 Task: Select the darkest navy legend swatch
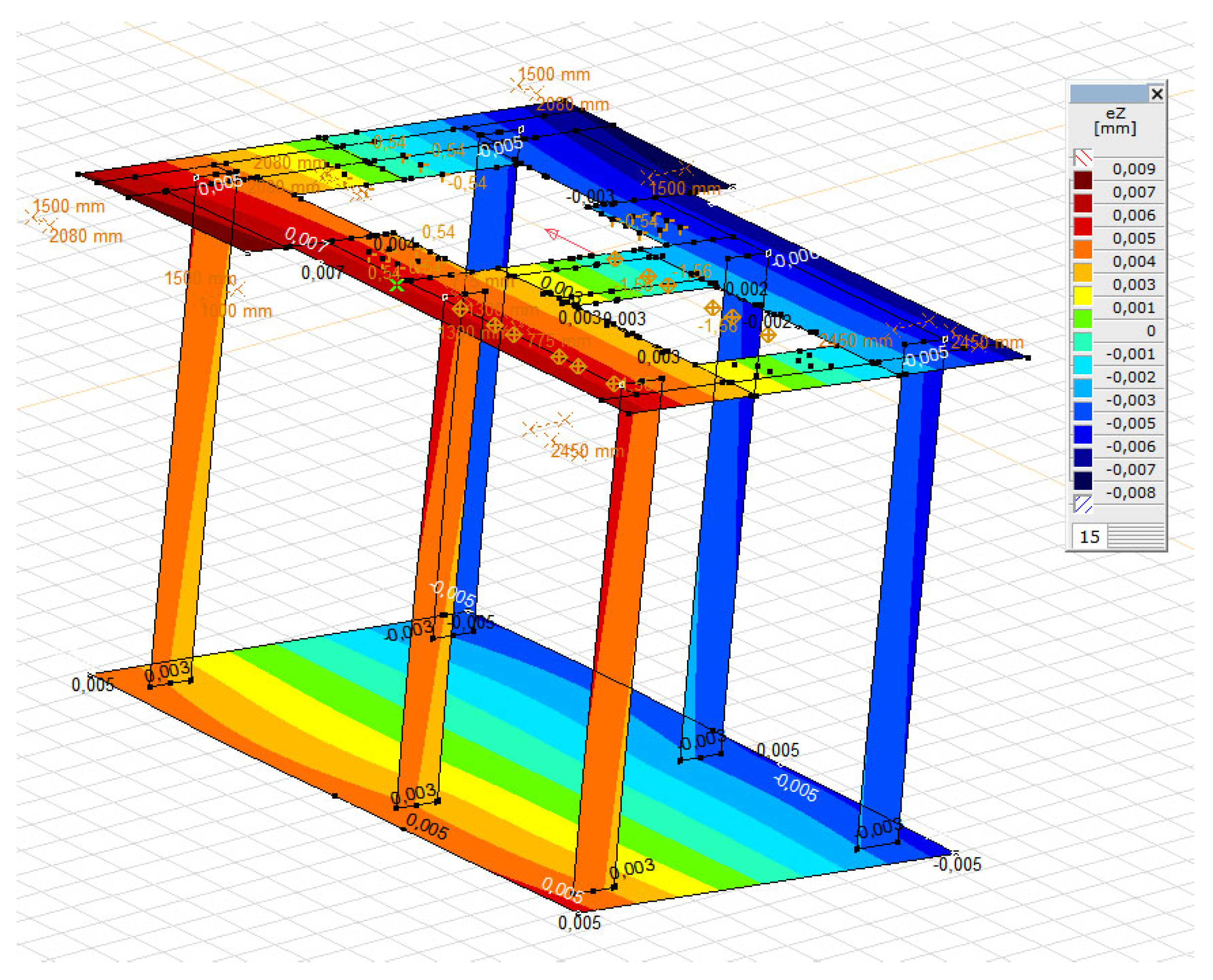[1082, 481]
